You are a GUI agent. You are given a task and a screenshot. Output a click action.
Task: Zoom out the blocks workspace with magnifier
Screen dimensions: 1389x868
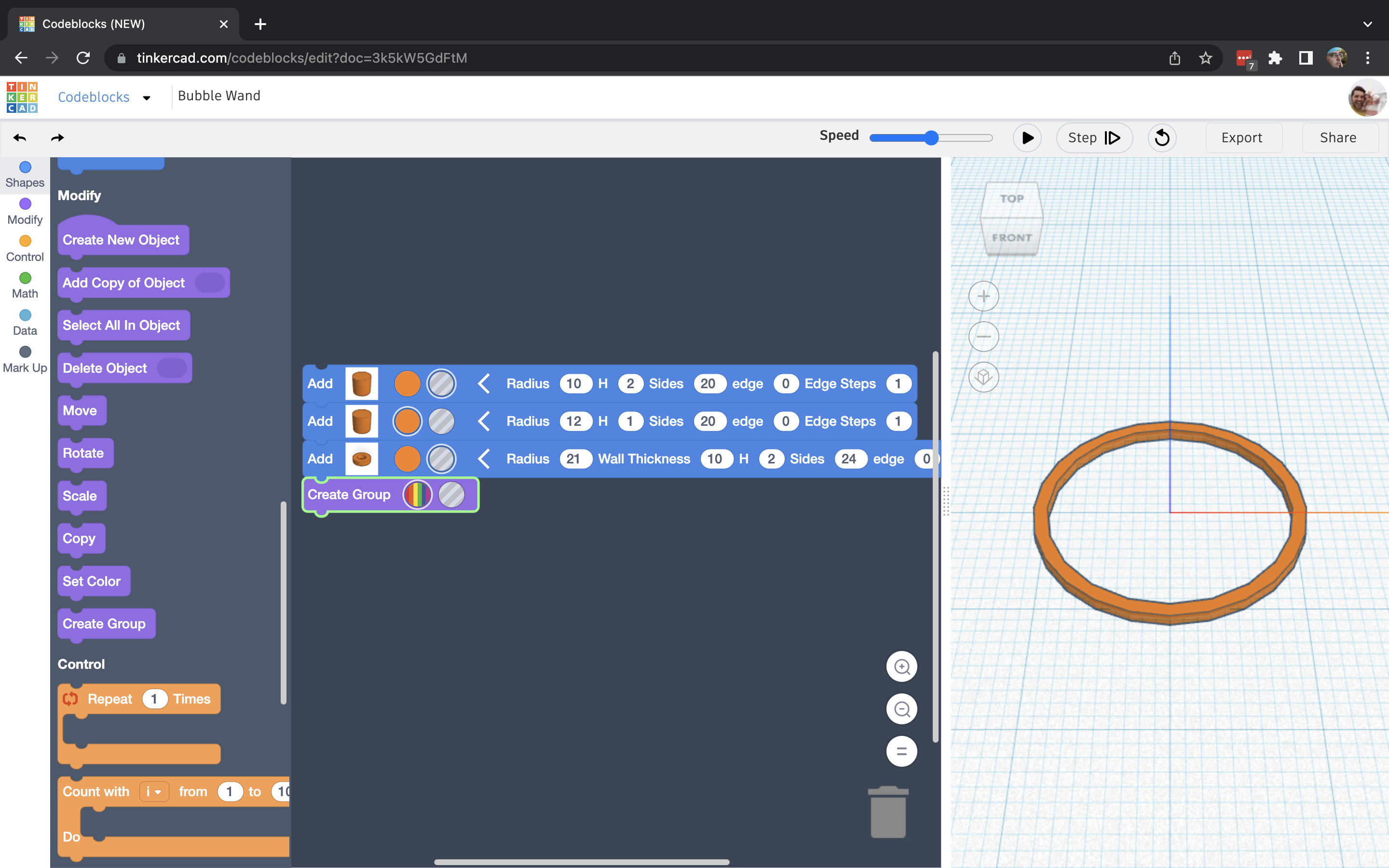(901, 709)
